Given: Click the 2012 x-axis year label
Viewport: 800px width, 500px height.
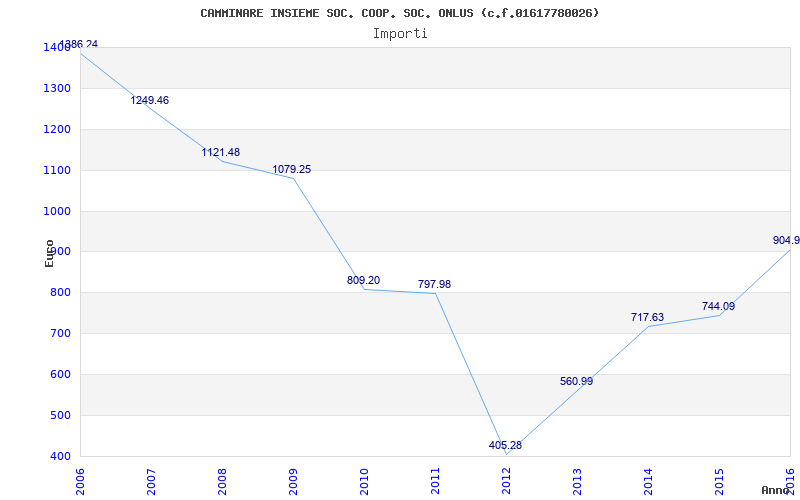Looking at the screenshot, I should [x=506, y=482].
